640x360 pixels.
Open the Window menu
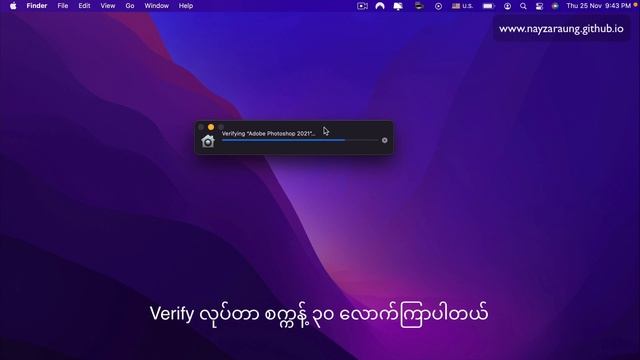coord(156,6)
